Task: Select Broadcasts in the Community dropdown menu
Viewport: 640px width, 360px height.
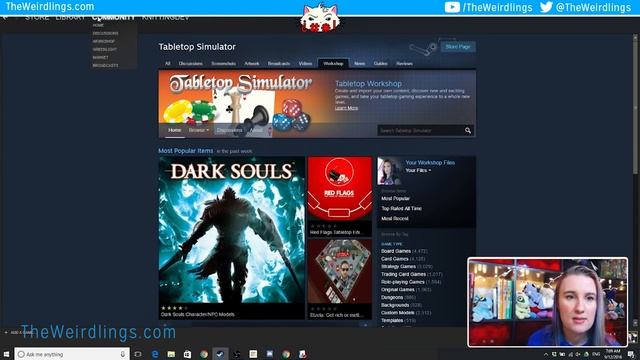Action: point(105,65)
